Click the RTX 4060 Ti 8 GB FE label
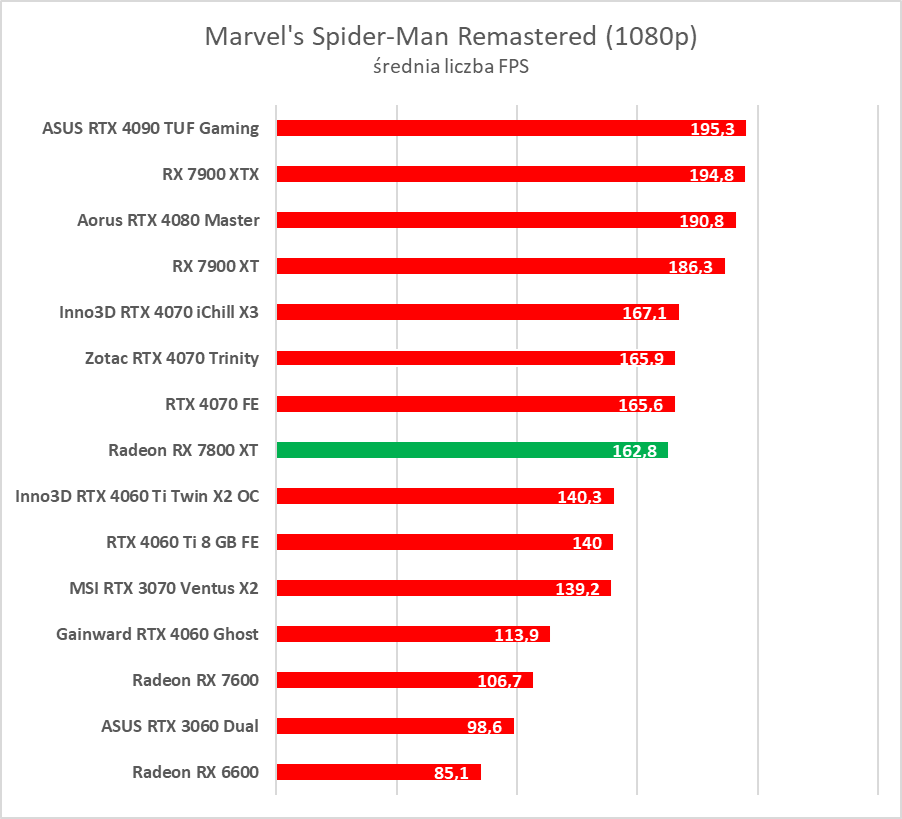The height and width of the screenshot is (819, 902). click(182, 542)
